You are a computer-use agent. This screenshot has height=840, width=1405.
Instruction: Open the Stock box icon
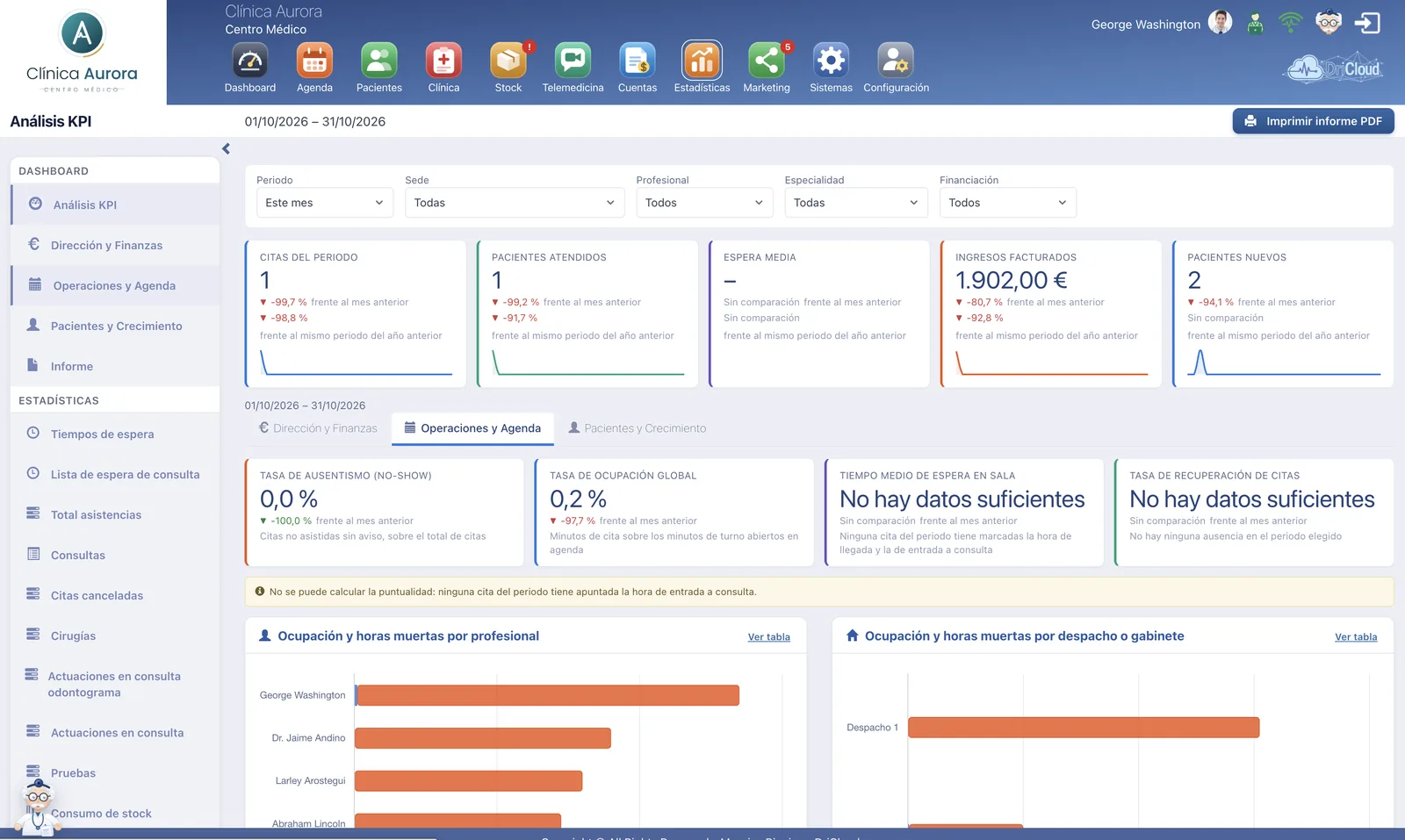(508, 61)
